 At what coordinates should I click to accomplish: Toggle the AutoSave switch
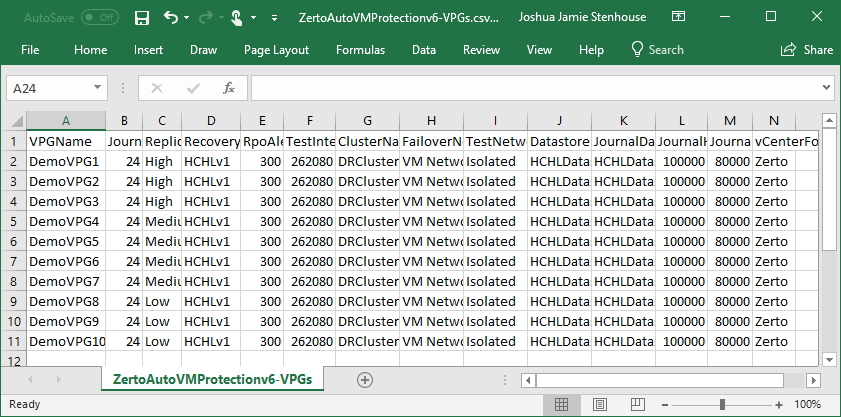(x=100, y=17)
